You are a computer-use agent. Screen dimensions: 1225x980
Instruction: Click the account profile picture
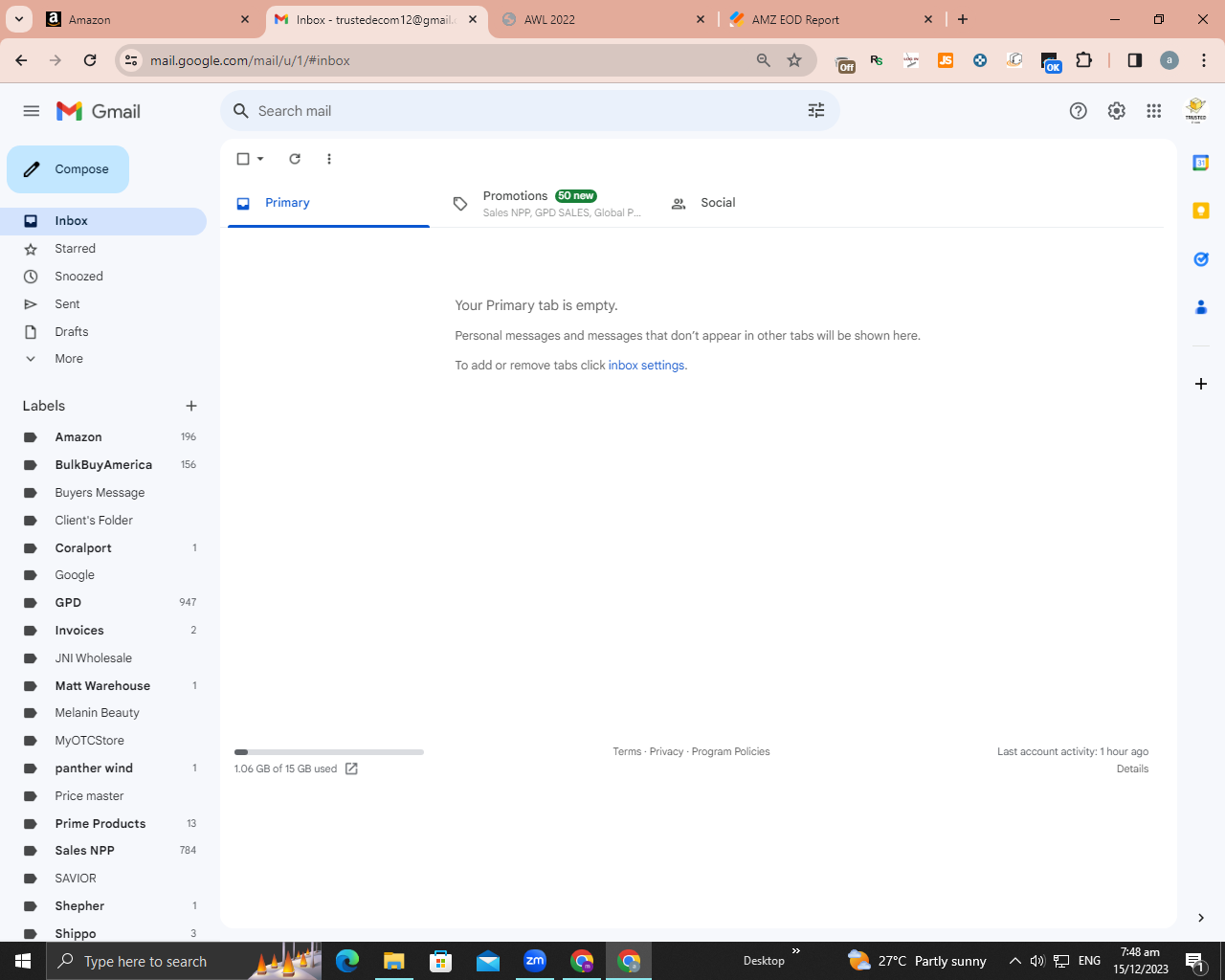[1196, 111]
